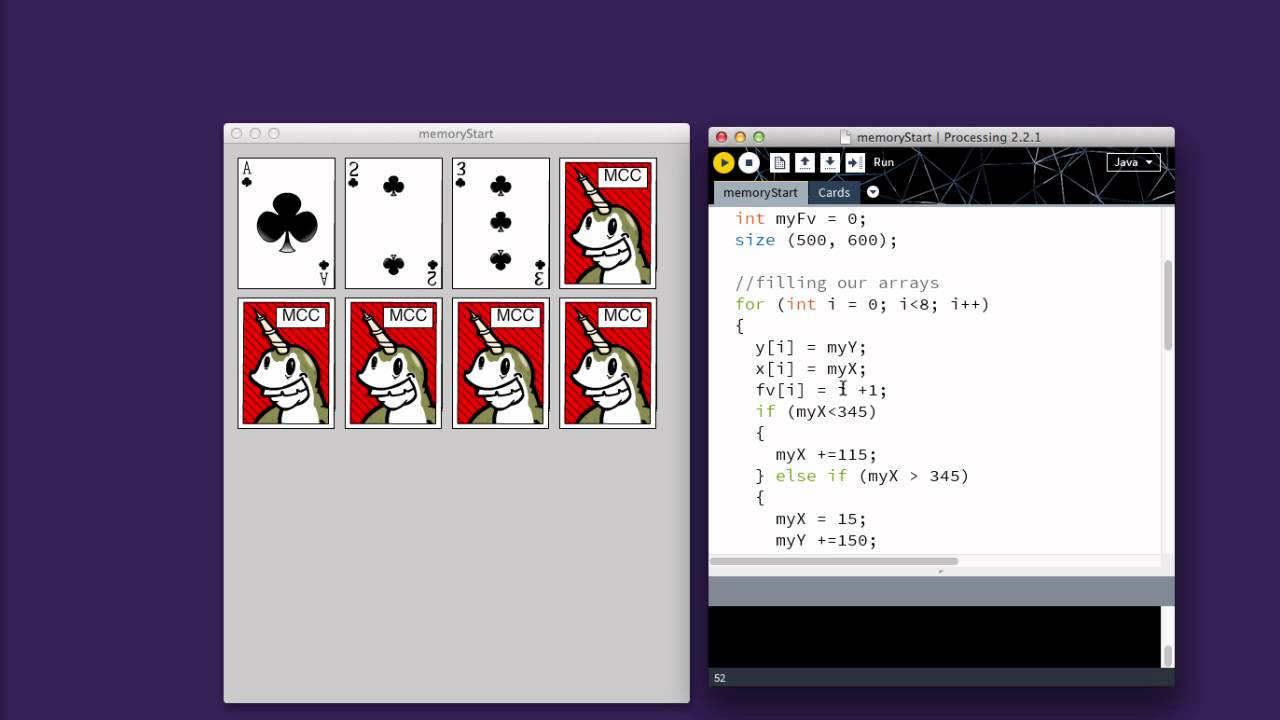Select the 3 of clubs card

(501, 223)
